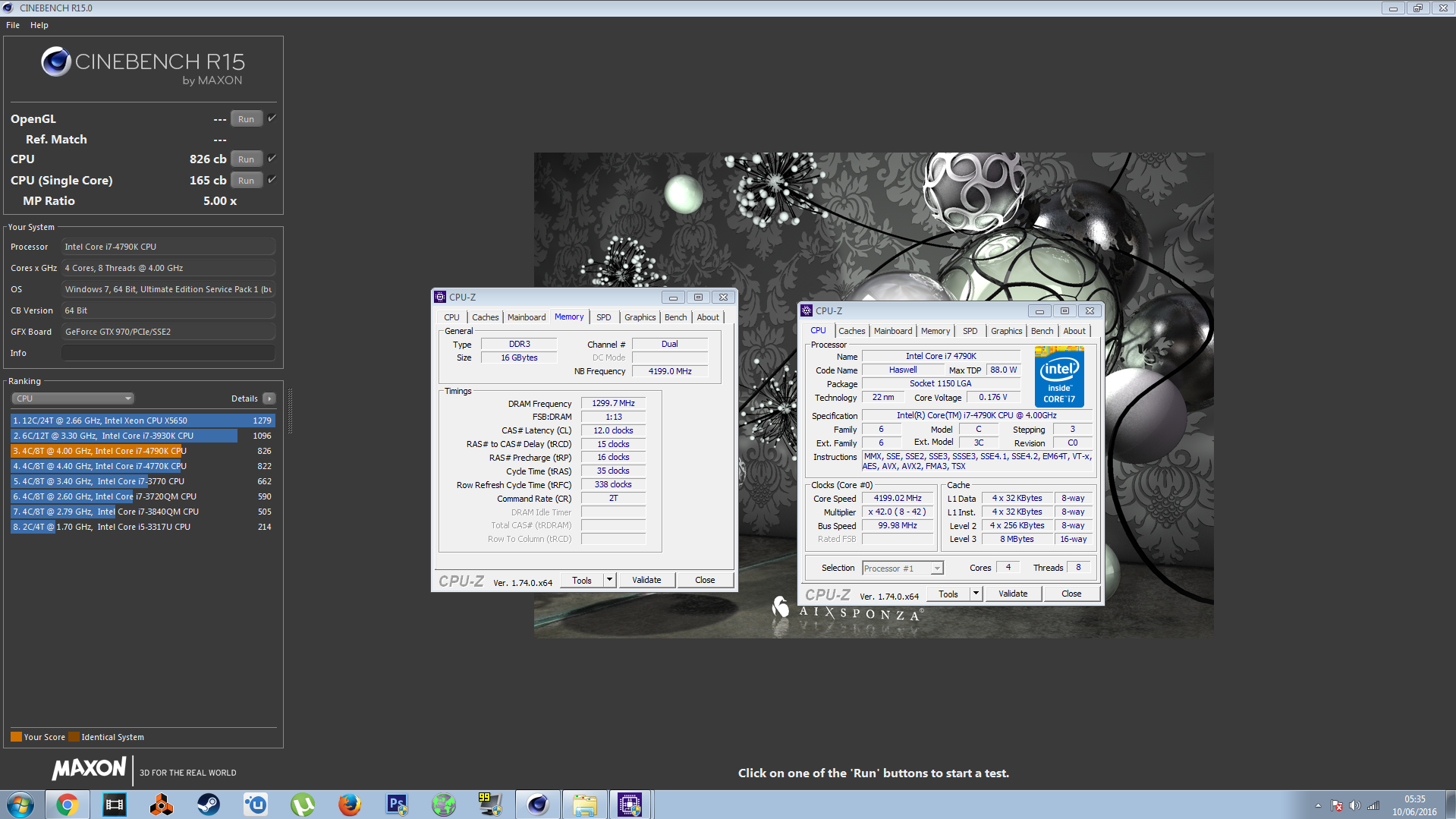Image resolution: width=1456 pixels, height=819 pixels.
Task: Run the CPU benchmark
Action: (x=247, y=159)
